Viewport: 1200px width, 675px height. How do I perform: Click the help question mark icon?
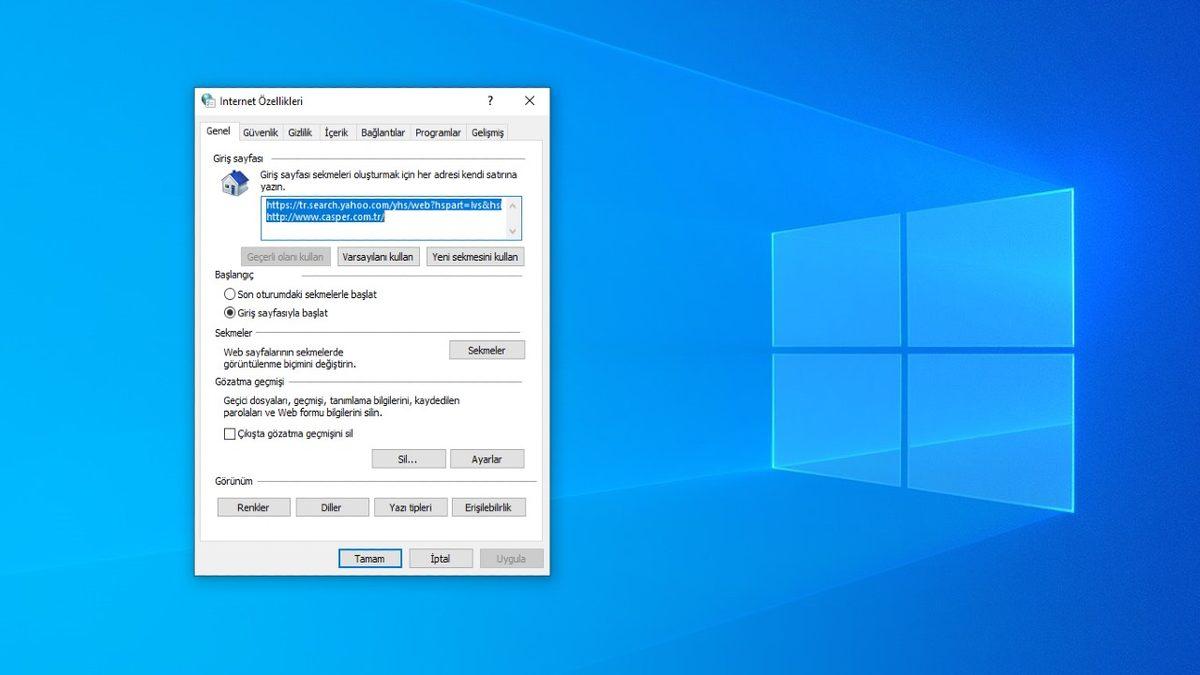point(489,101)
